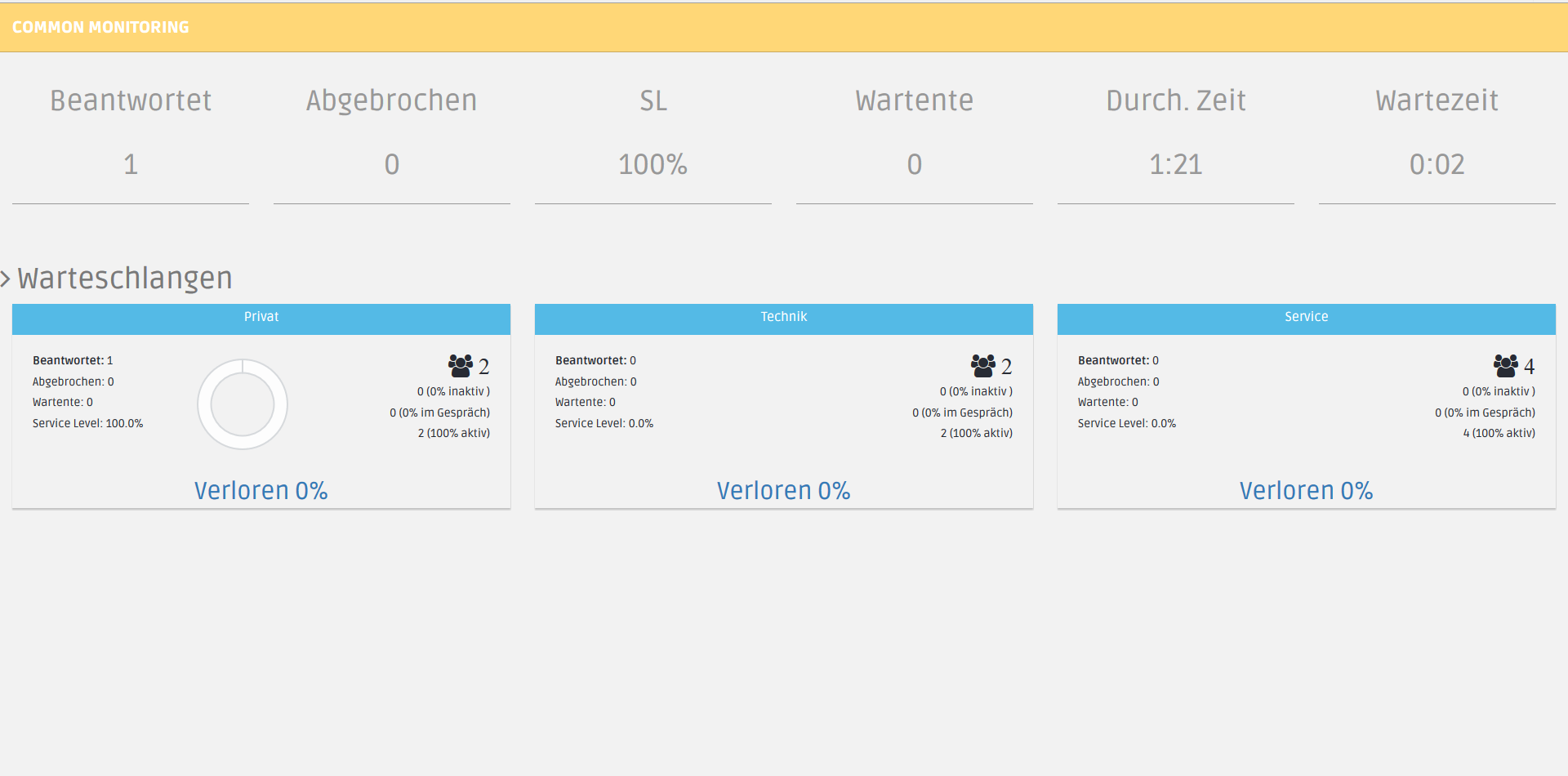
Task: Select the Technik queue header
Action: pyautogui.click(x=784, y=318)
